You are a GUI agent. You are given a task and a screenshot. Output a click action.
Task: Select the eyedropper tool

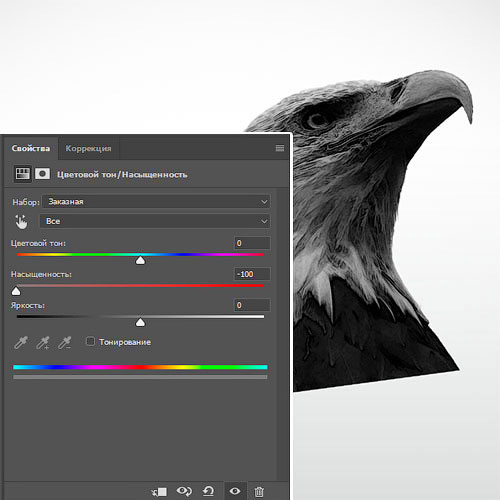21,342
